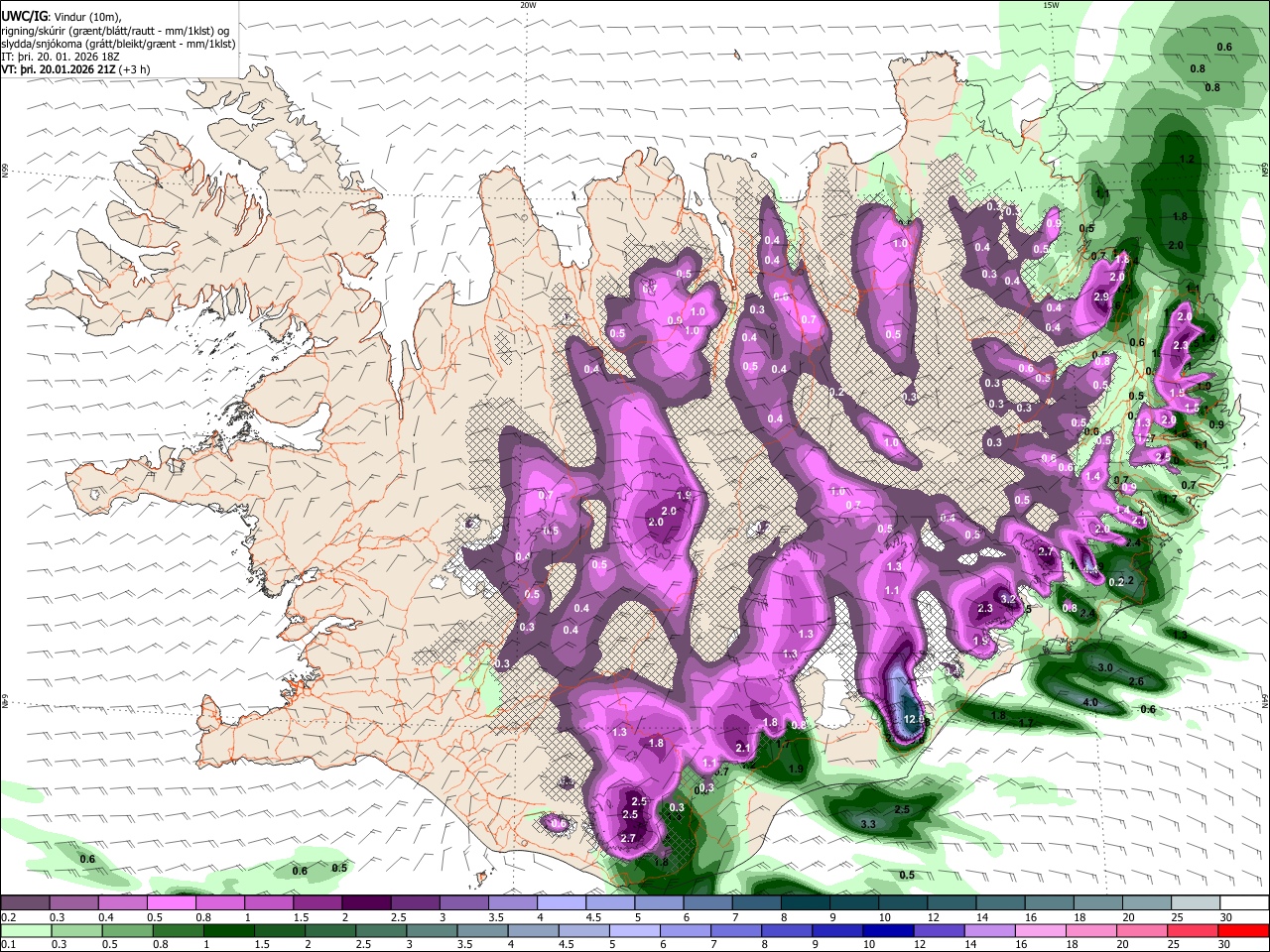Click the 'VT: þri. 20.01.2026 21Z (+3 h)' line
This screenshot has width=1270, height=952.
pyautogui.click(x=75, y=69)
